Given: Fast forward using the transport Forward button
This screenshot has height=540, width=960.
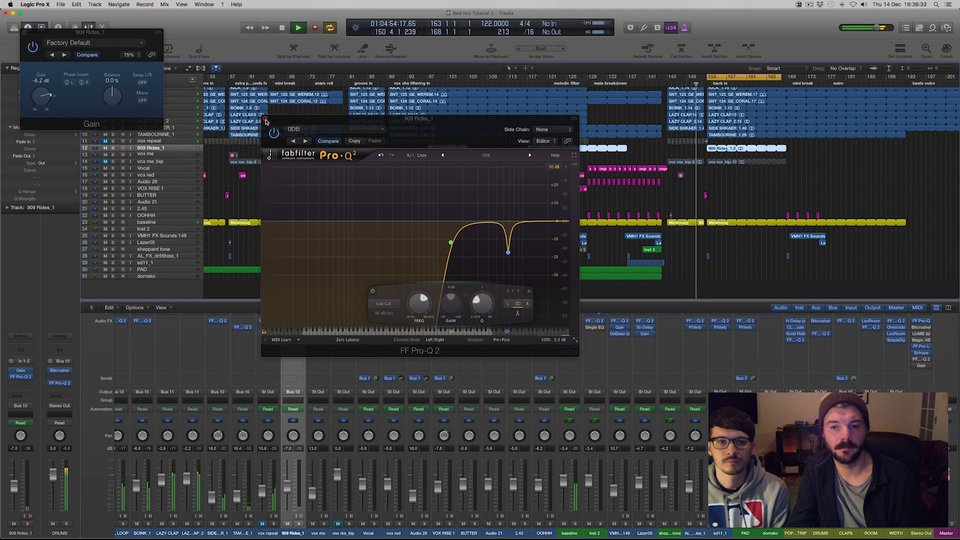Looking at the screenshot, I should coord(265,28).
